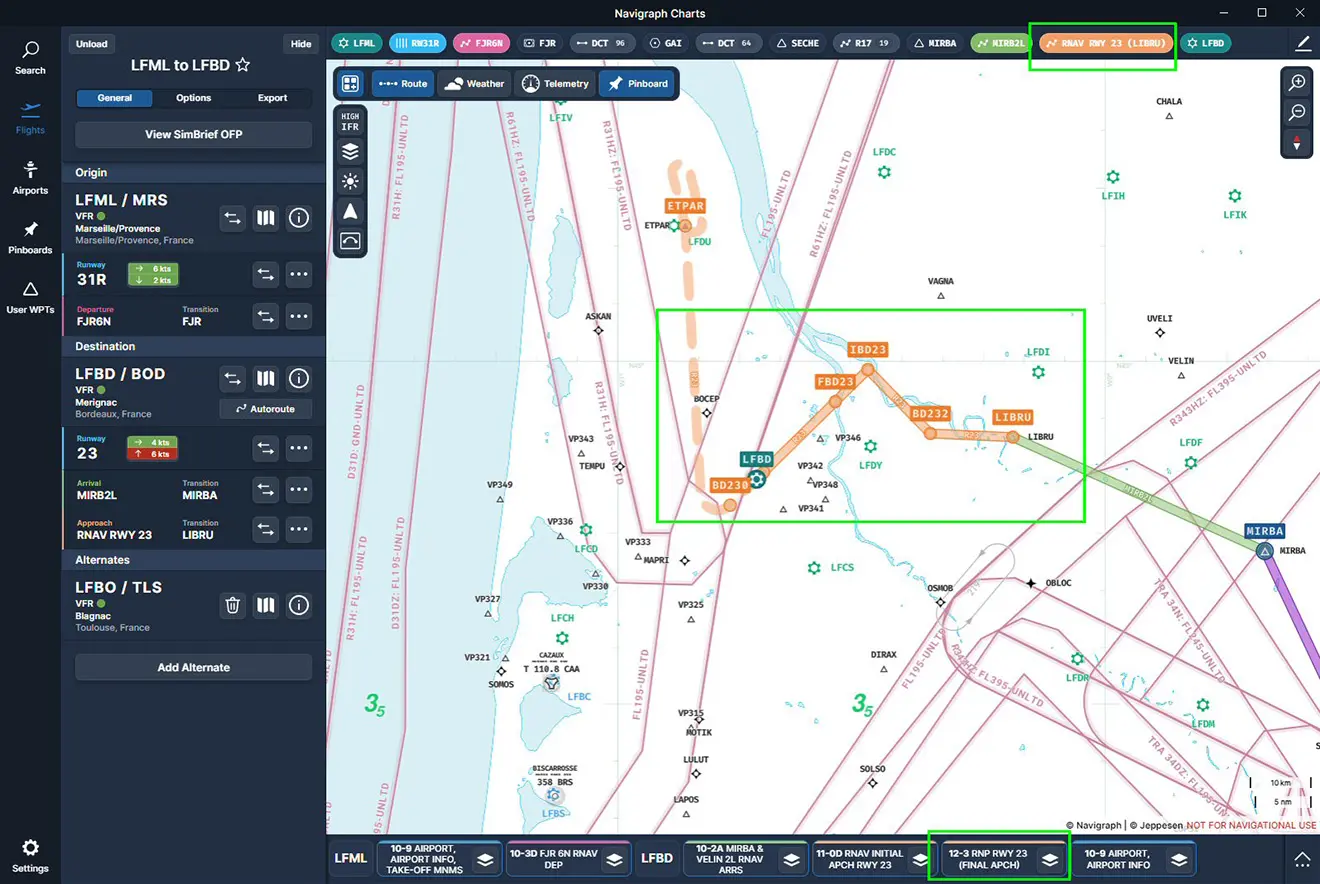Expand the chart tray with bottom chevron
This screenshot has width=1320, height=884.
1302,858
